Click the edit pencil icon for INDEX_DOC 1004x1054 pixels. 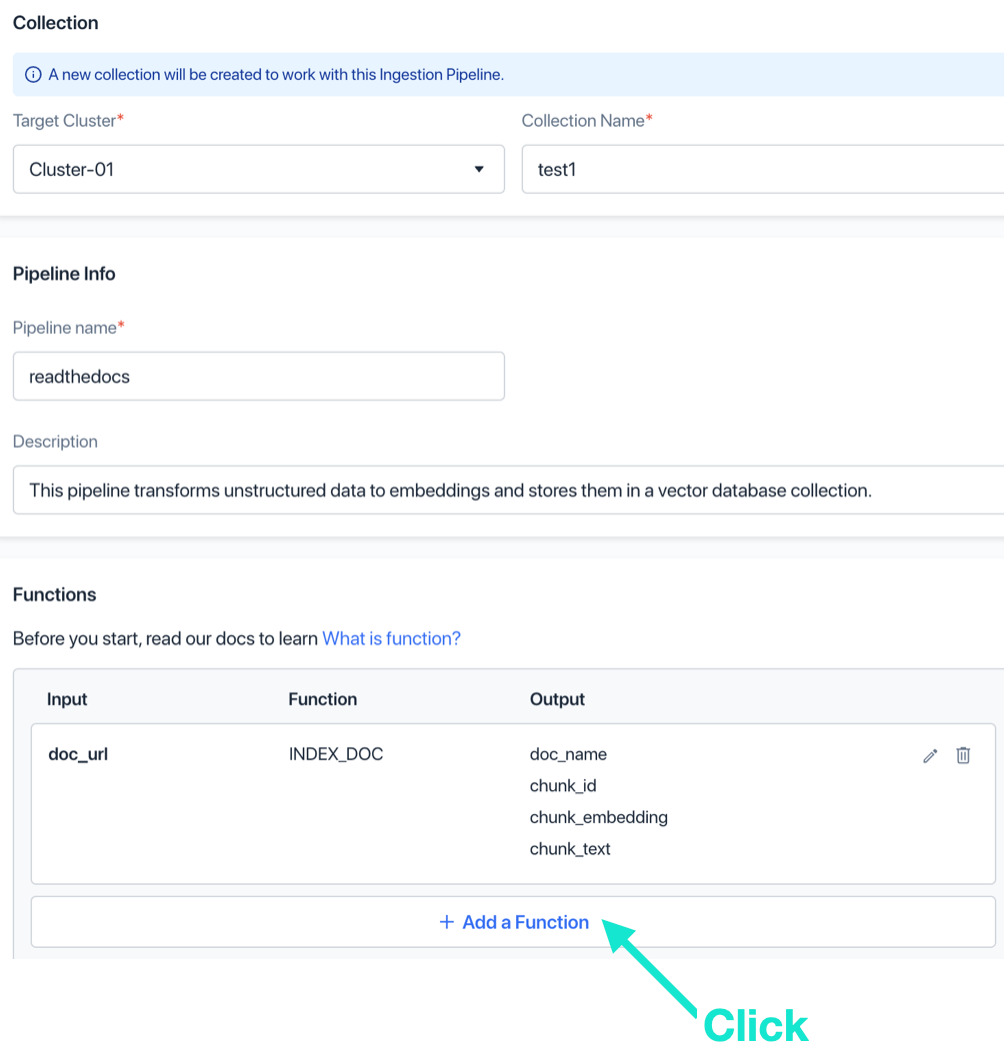(x=930, y=756)
